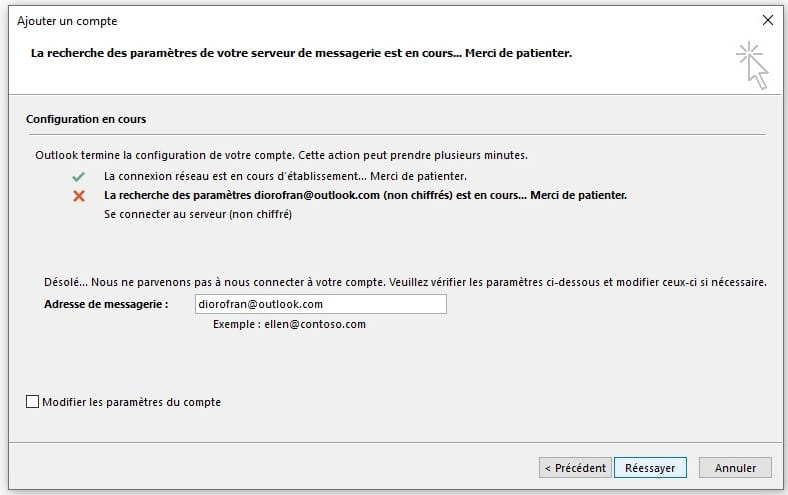Cancel setup with the Annuler button
788x495 pixels.
[735, 468]
